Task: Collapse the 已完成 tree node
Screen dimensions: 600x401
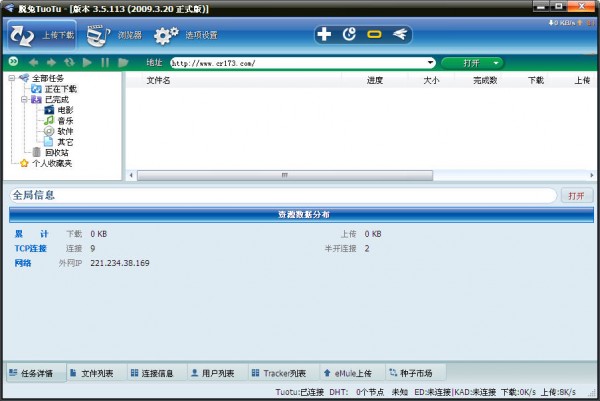Action: point(22,99)
